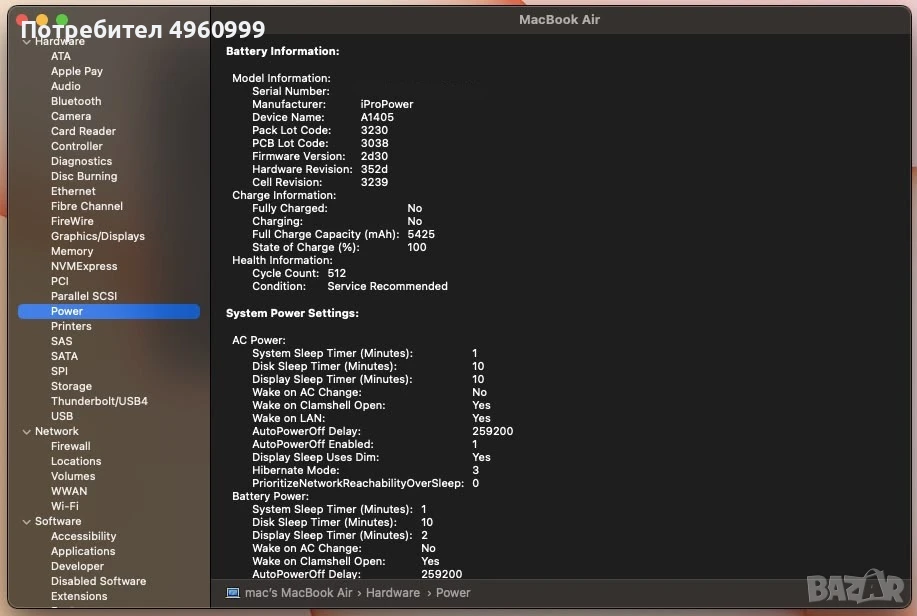The image size is (917, 616).
Task: Click the computer icon in the path bar
Action: [233, 593]
